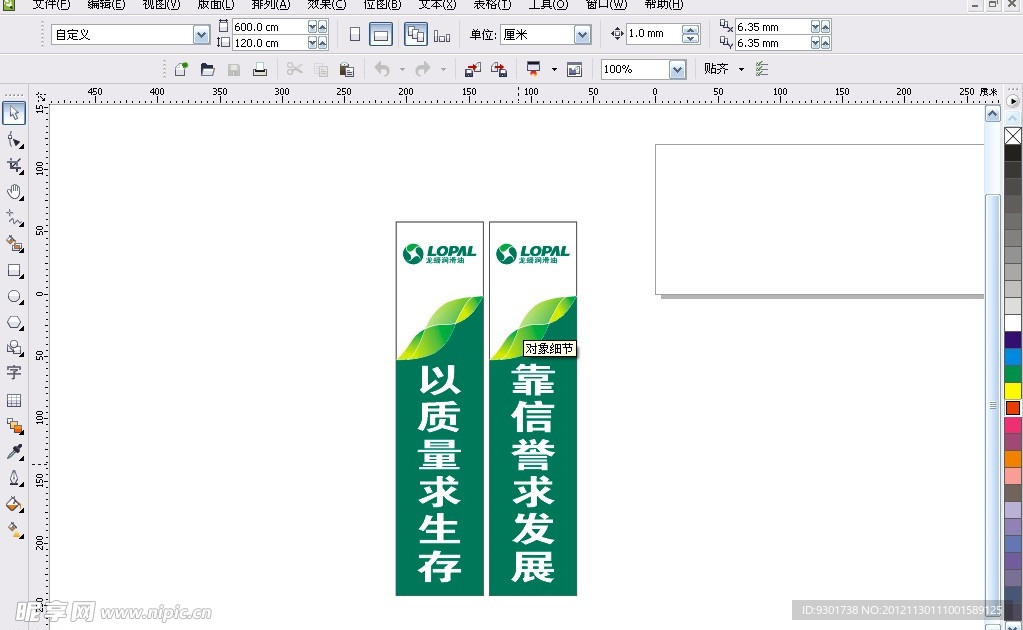Viewport: 1023px width, 630px height.
Task: Open the Redo history dropdown arrow
Action: tap(443, 69)
